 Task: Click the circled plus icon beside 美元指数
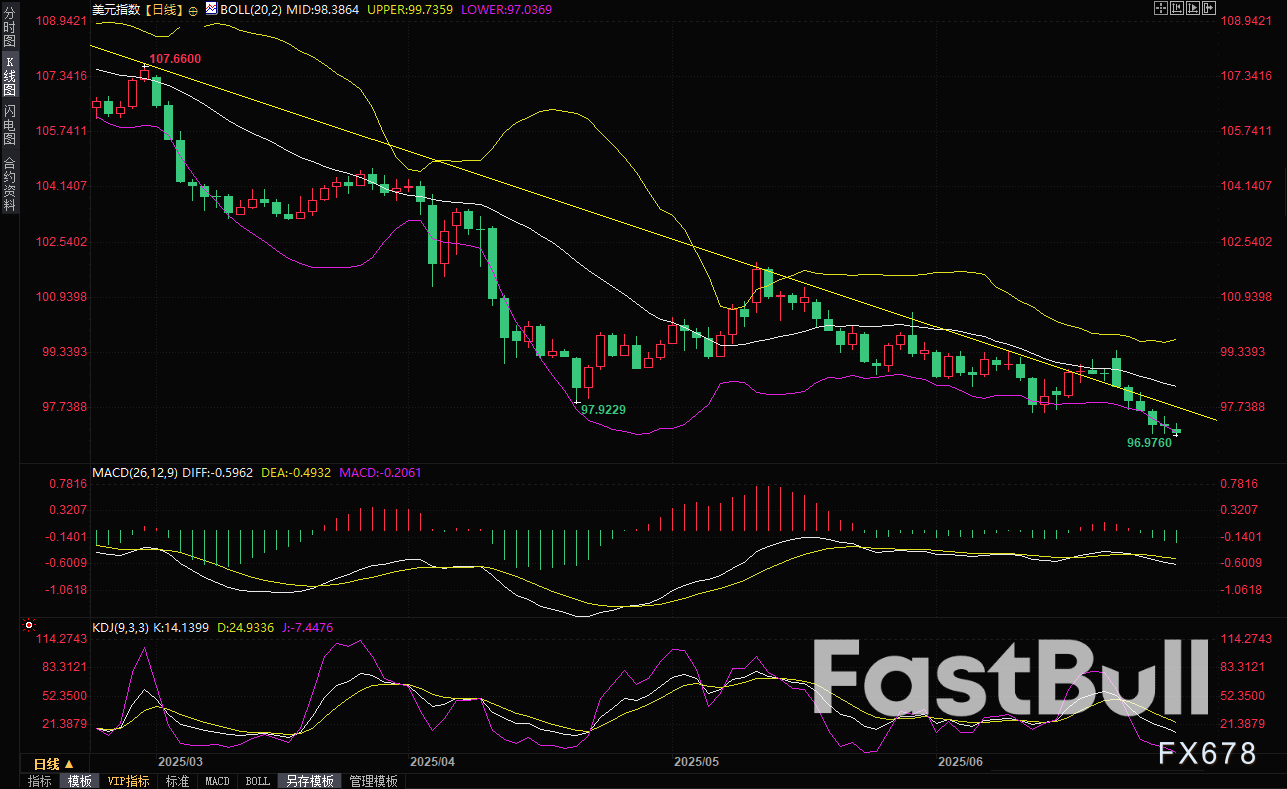coord(193,9)
